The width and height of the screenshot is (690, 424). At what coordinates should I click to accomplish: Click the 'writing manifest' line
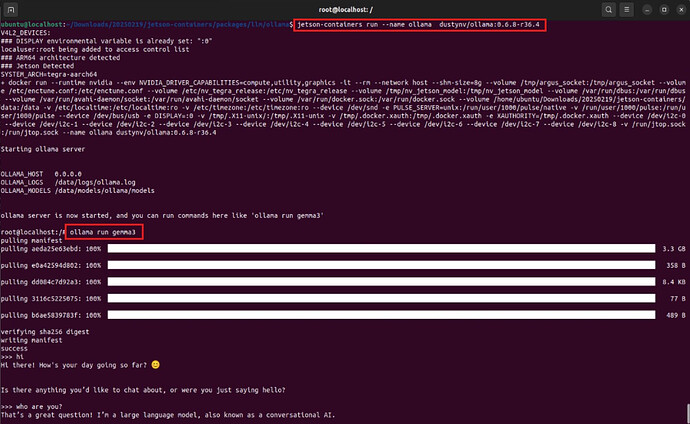point(31,340)
